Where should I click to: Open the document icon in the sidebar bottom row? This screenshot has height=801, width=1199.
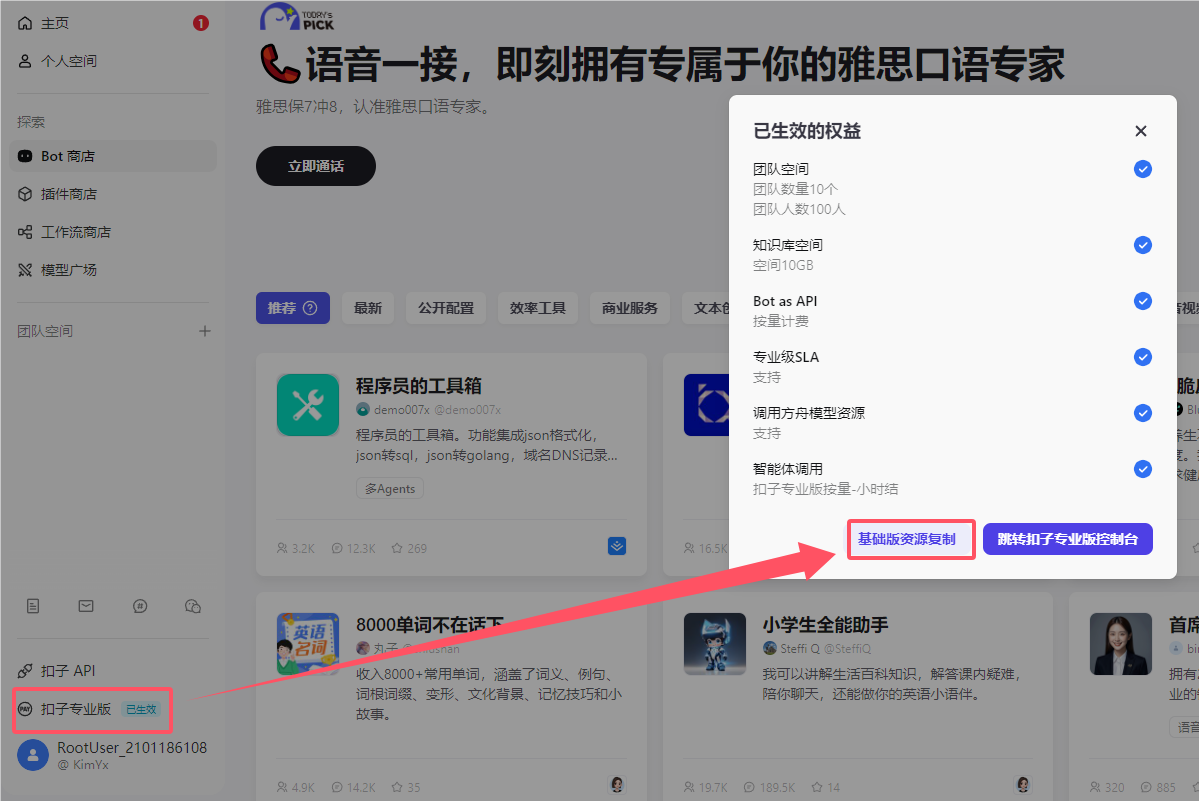point(33,606)
